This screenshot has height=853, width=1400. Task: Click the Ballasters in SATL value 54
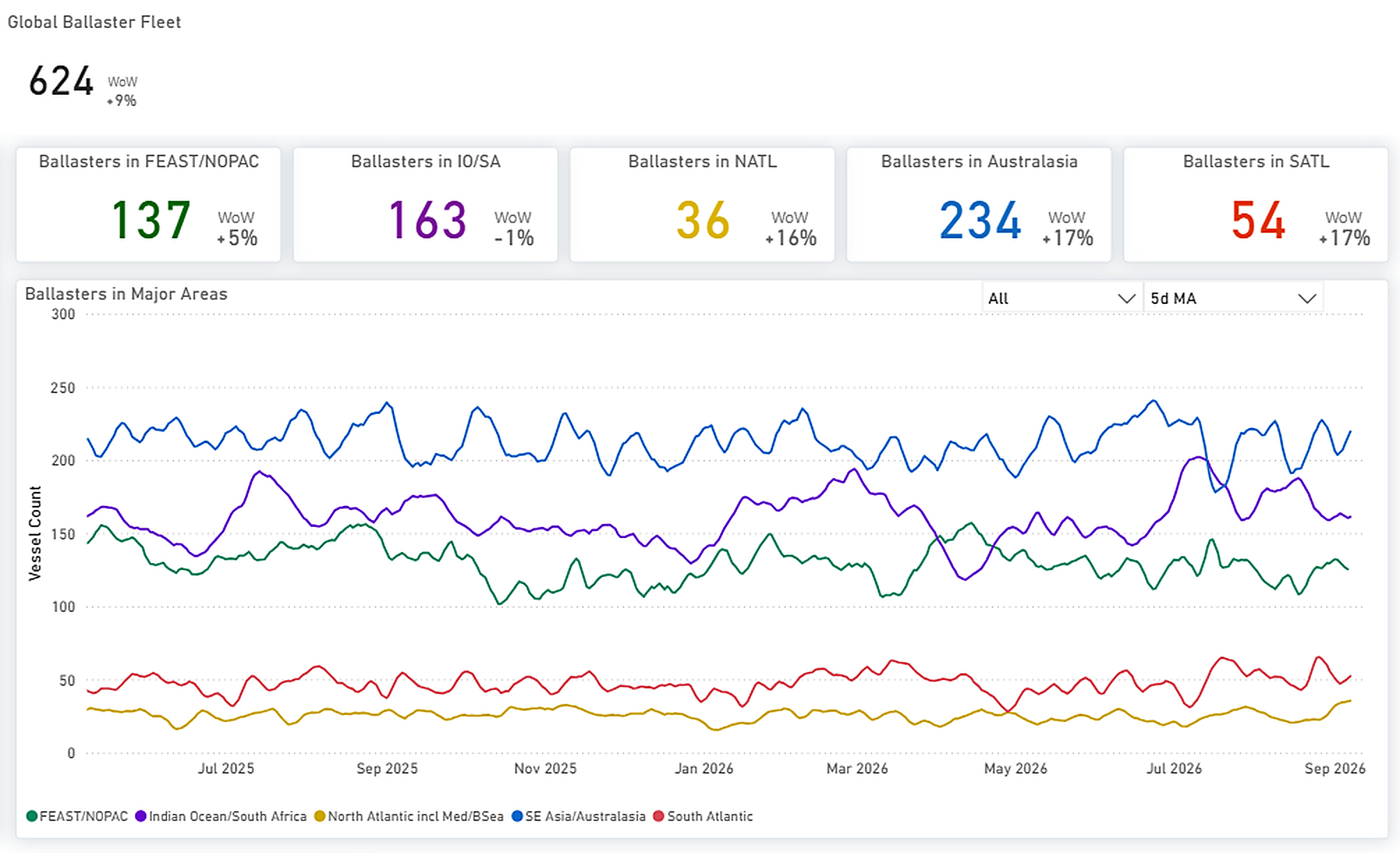point(1258,220)
